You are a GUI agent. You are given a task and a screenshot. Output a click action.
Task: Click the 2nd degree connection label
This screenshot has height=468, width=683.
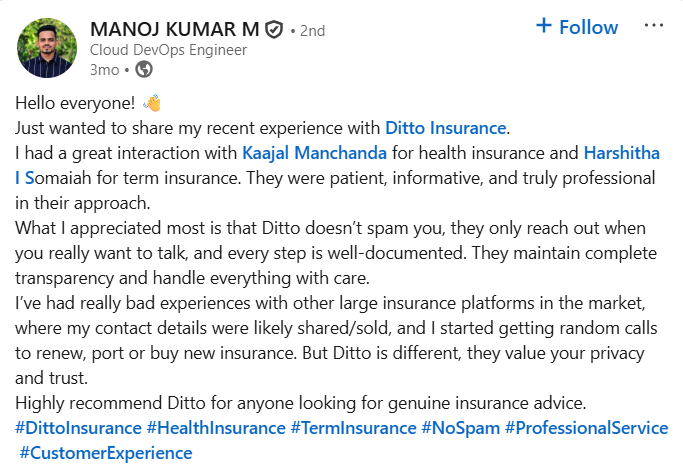click(x=312, y=31)
